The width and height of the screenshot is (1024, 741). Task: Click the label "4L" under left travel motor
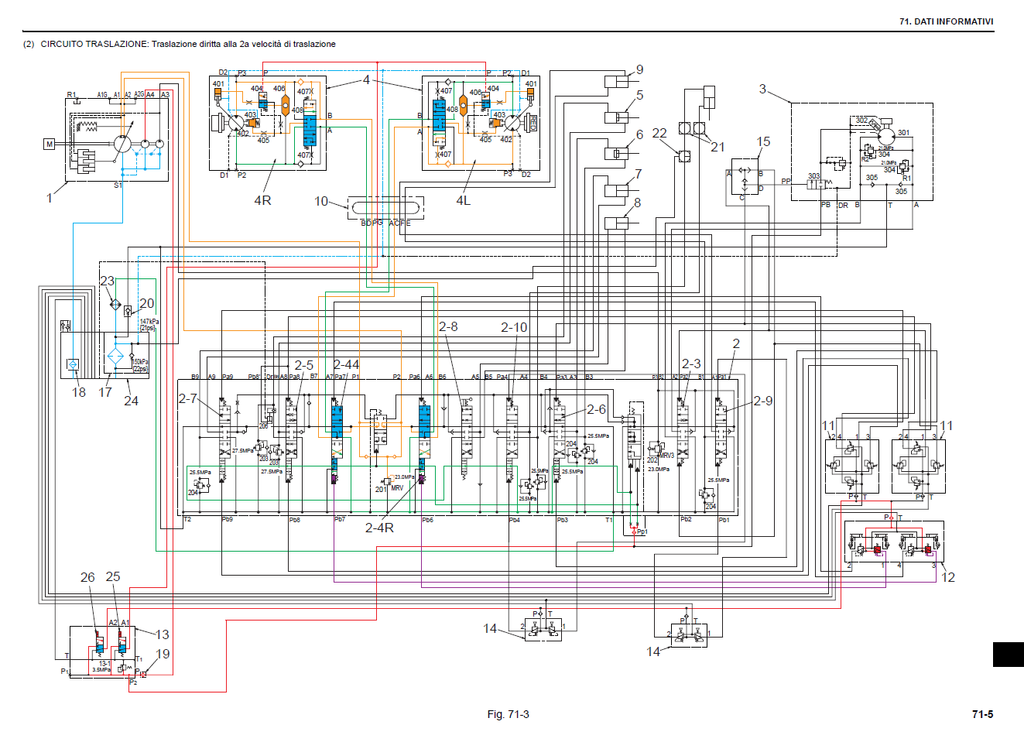[463, 201]
